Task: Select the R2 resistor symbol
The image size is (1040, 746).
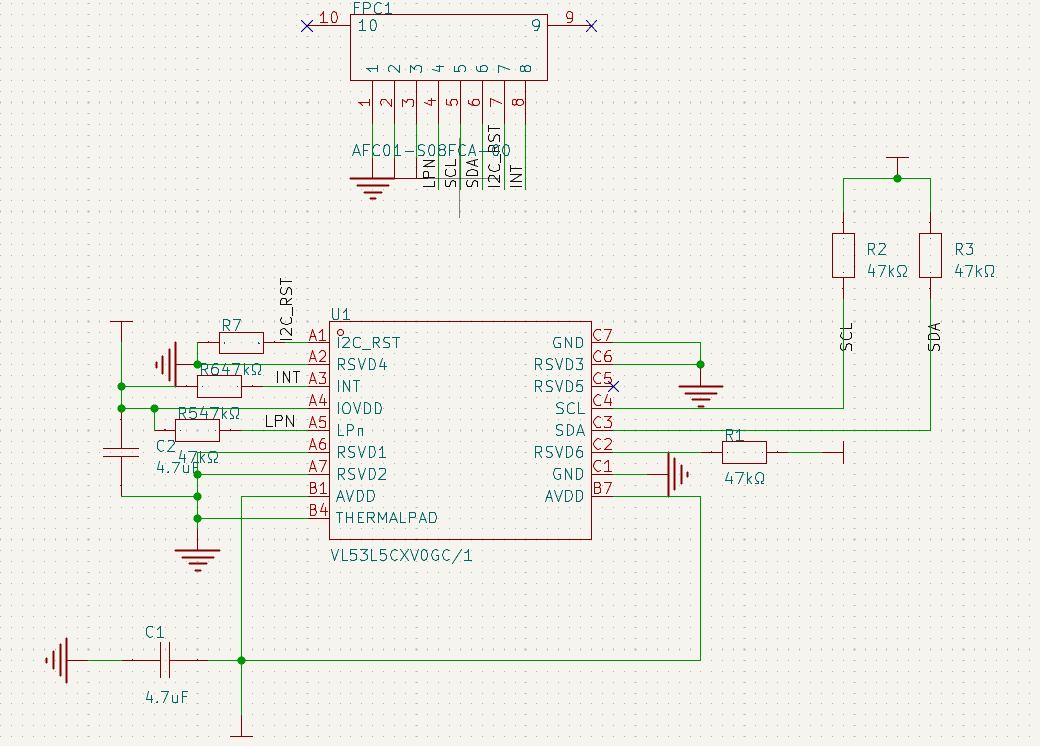Action: tap(843, 255)
